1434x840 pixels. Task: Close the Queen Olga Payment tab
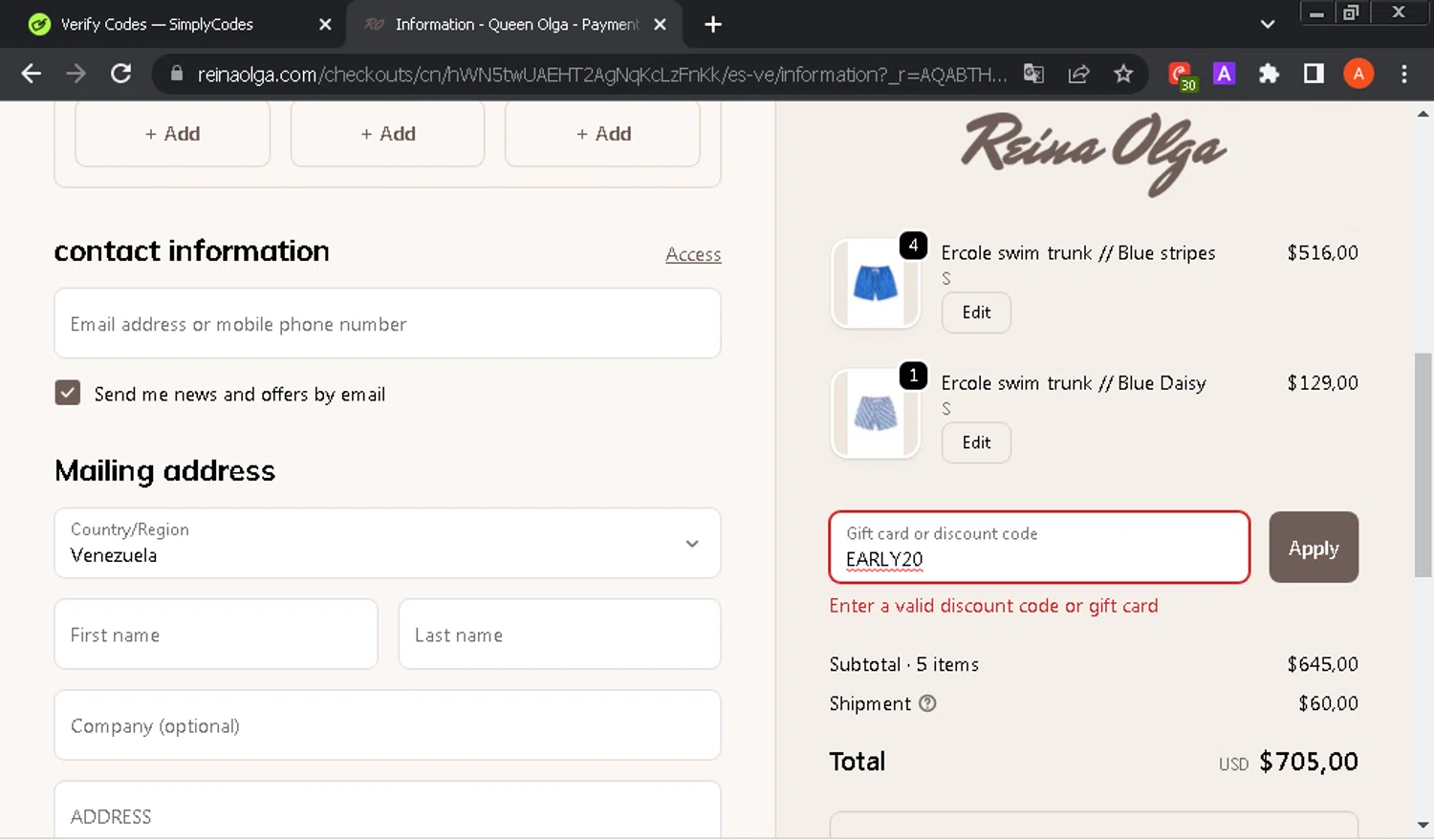click(660, 24)
